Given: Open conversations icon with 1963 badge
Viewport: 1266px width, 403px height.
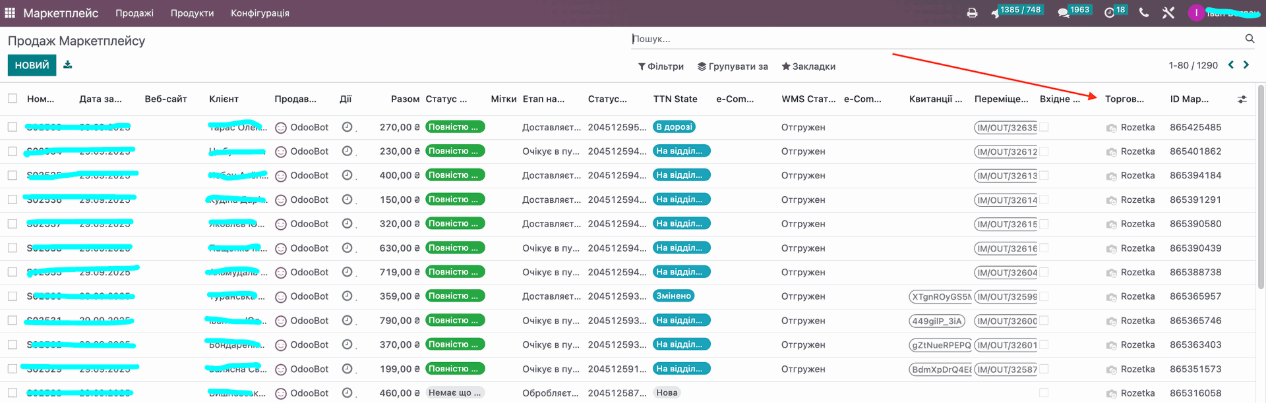Looking at the screenshot, I should [1063, 13].
